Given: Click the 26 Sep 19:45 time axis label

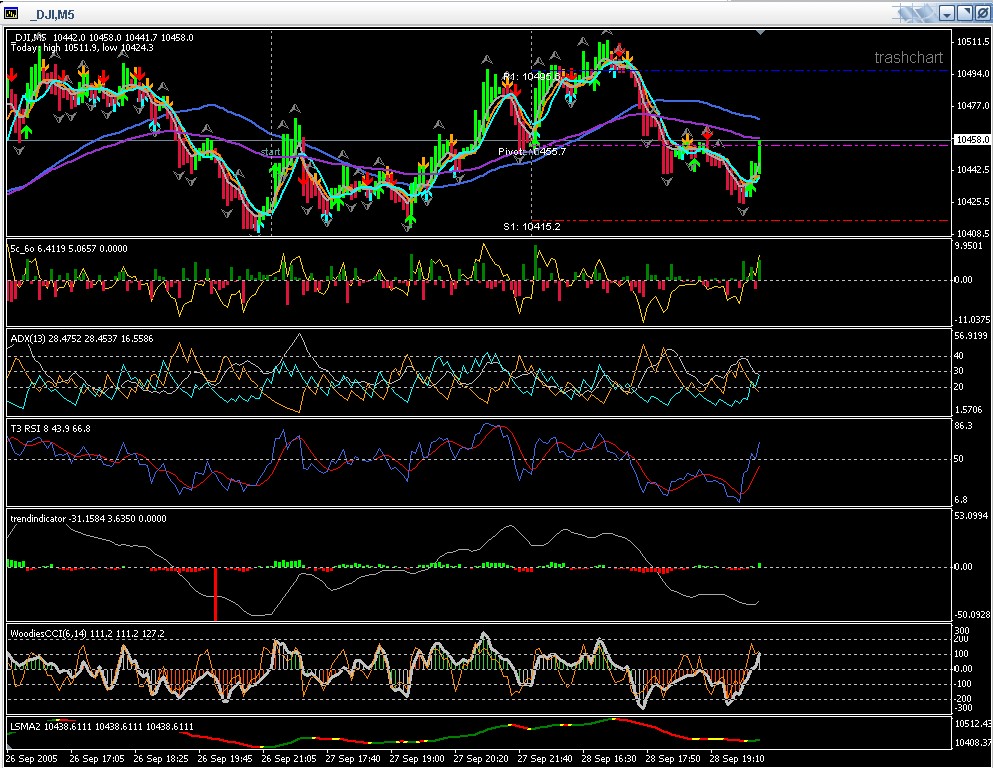Looking at the screenshot, I should 225,759.
